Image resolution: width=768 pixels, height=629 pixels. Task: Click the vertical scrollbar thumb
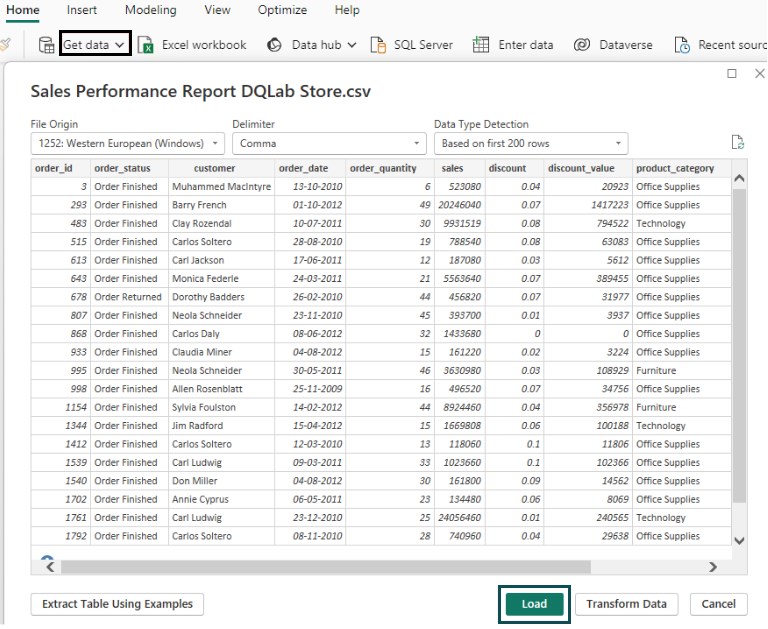[739, 345]
